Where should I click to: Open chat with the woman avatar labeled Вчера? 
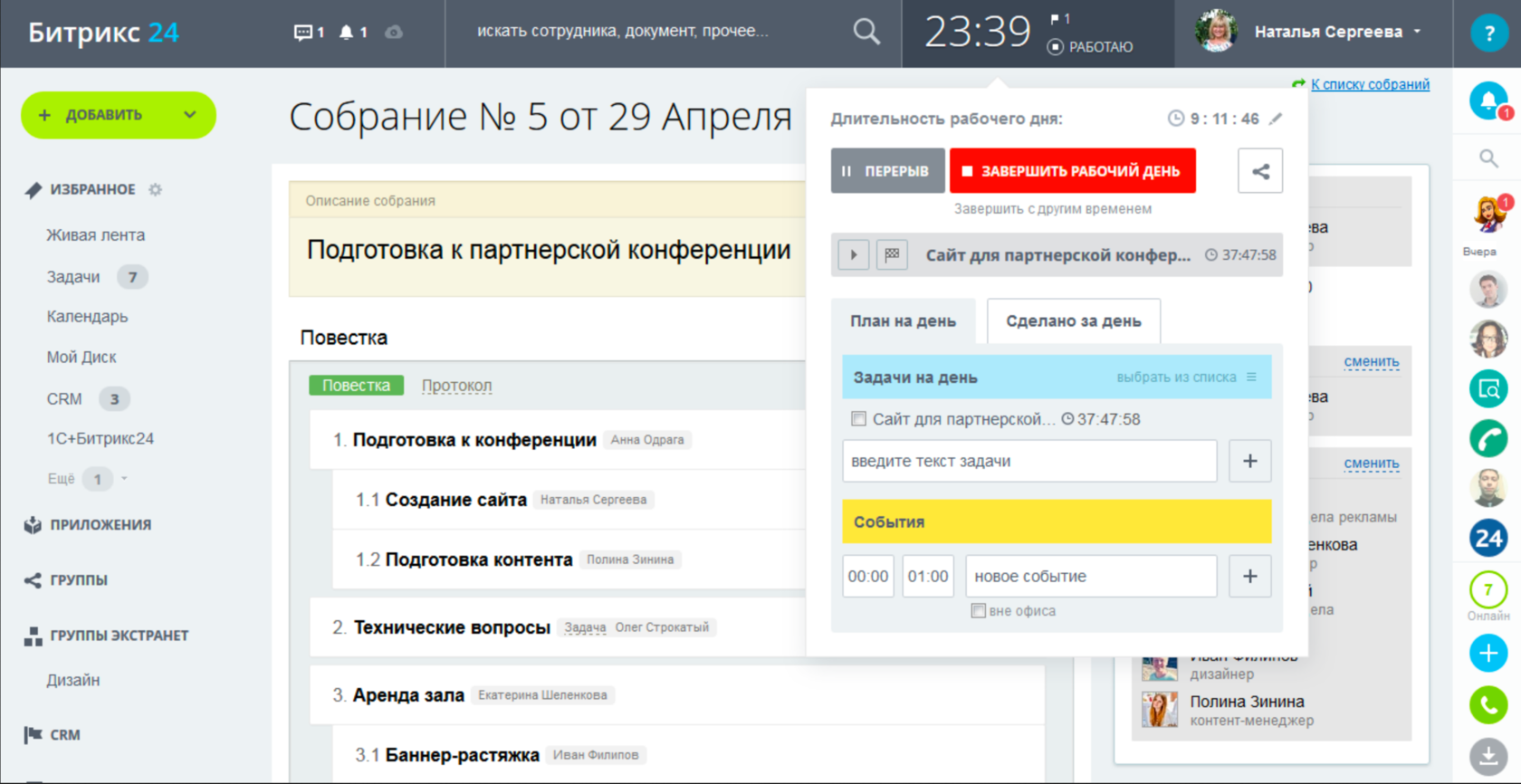pos(1488,215)
